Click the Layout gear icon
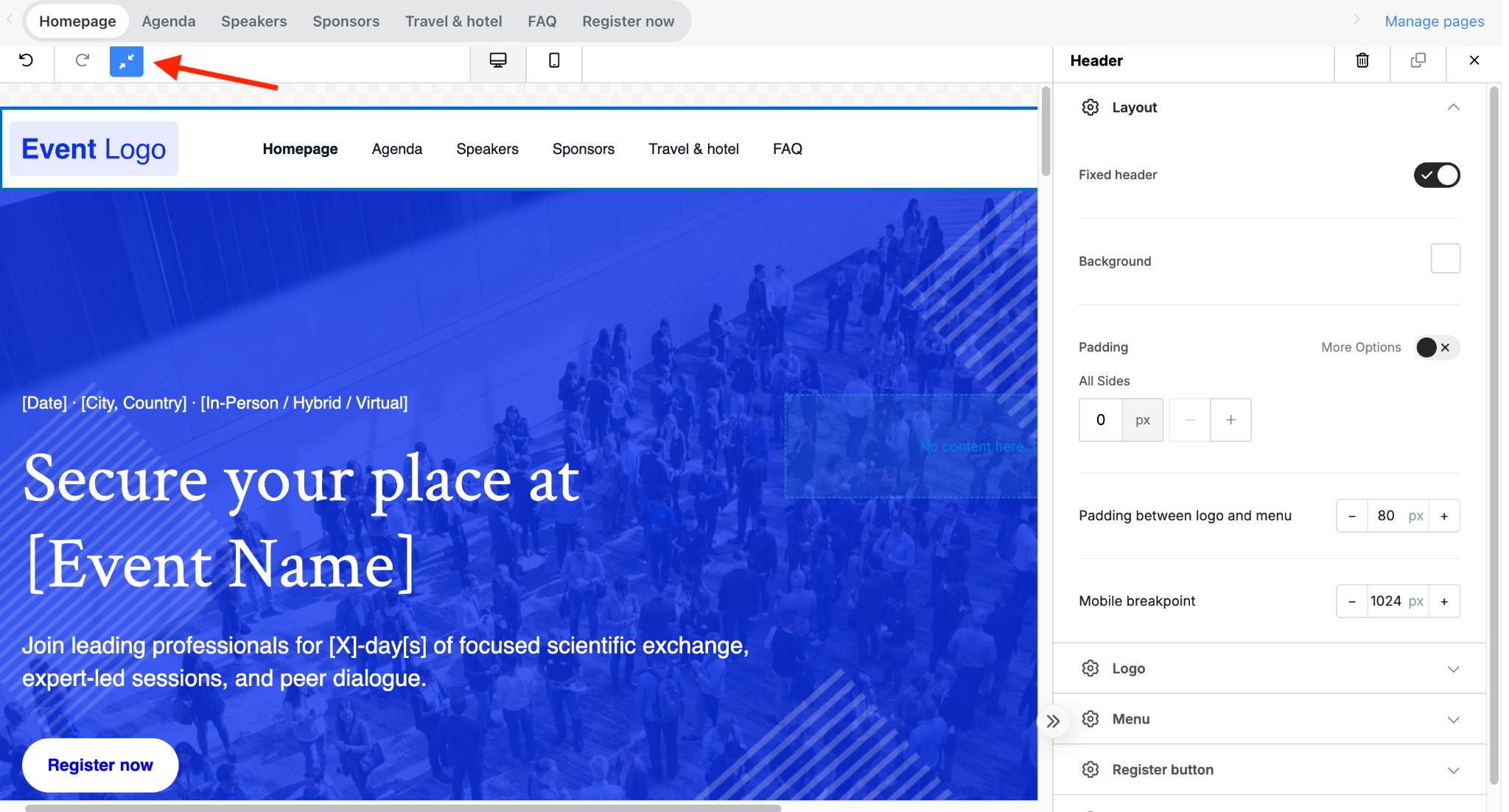1509x812 pixels. (x=1090, y=108)
